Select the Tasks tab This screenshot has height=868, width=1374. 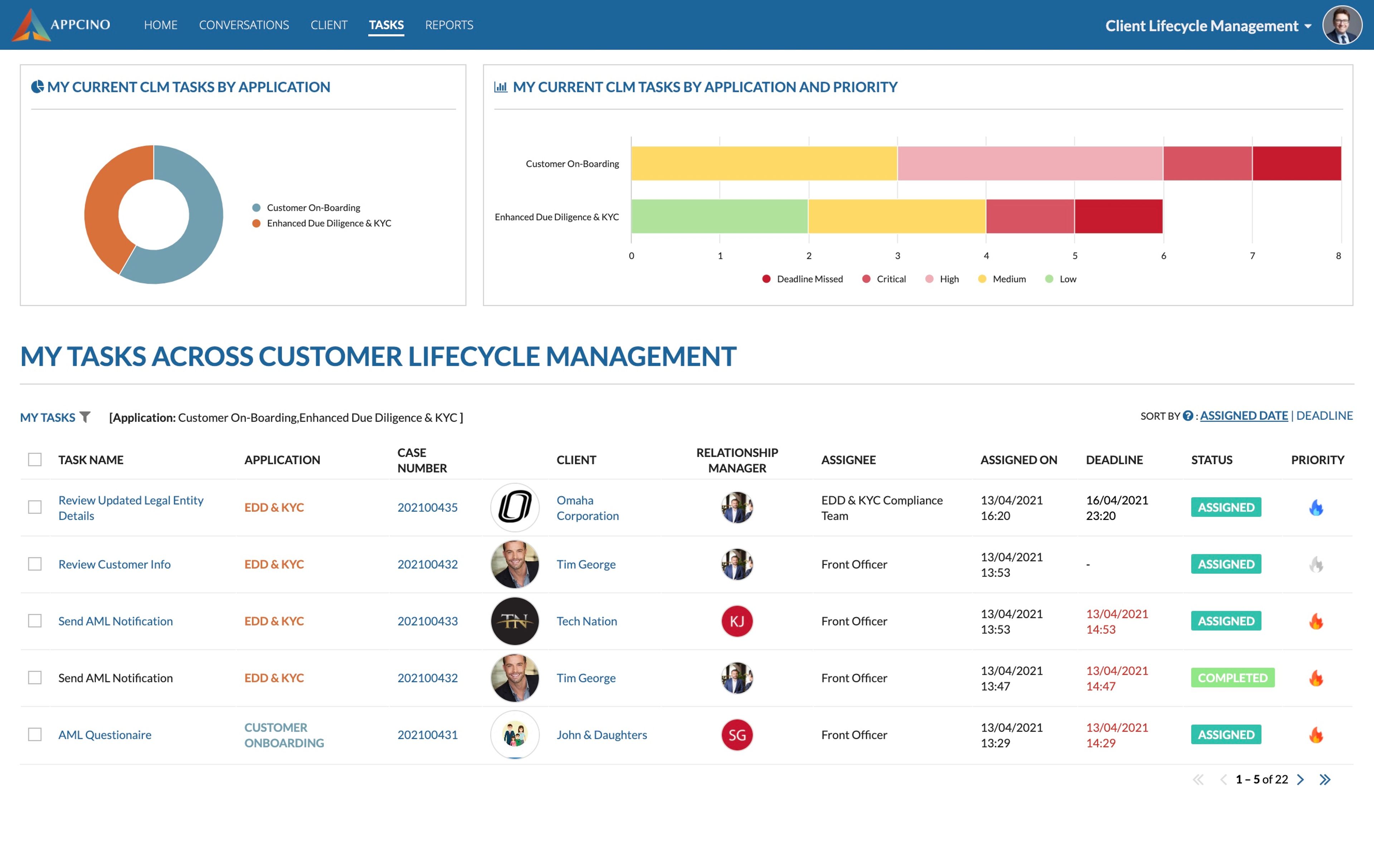(x=386, y=25)
